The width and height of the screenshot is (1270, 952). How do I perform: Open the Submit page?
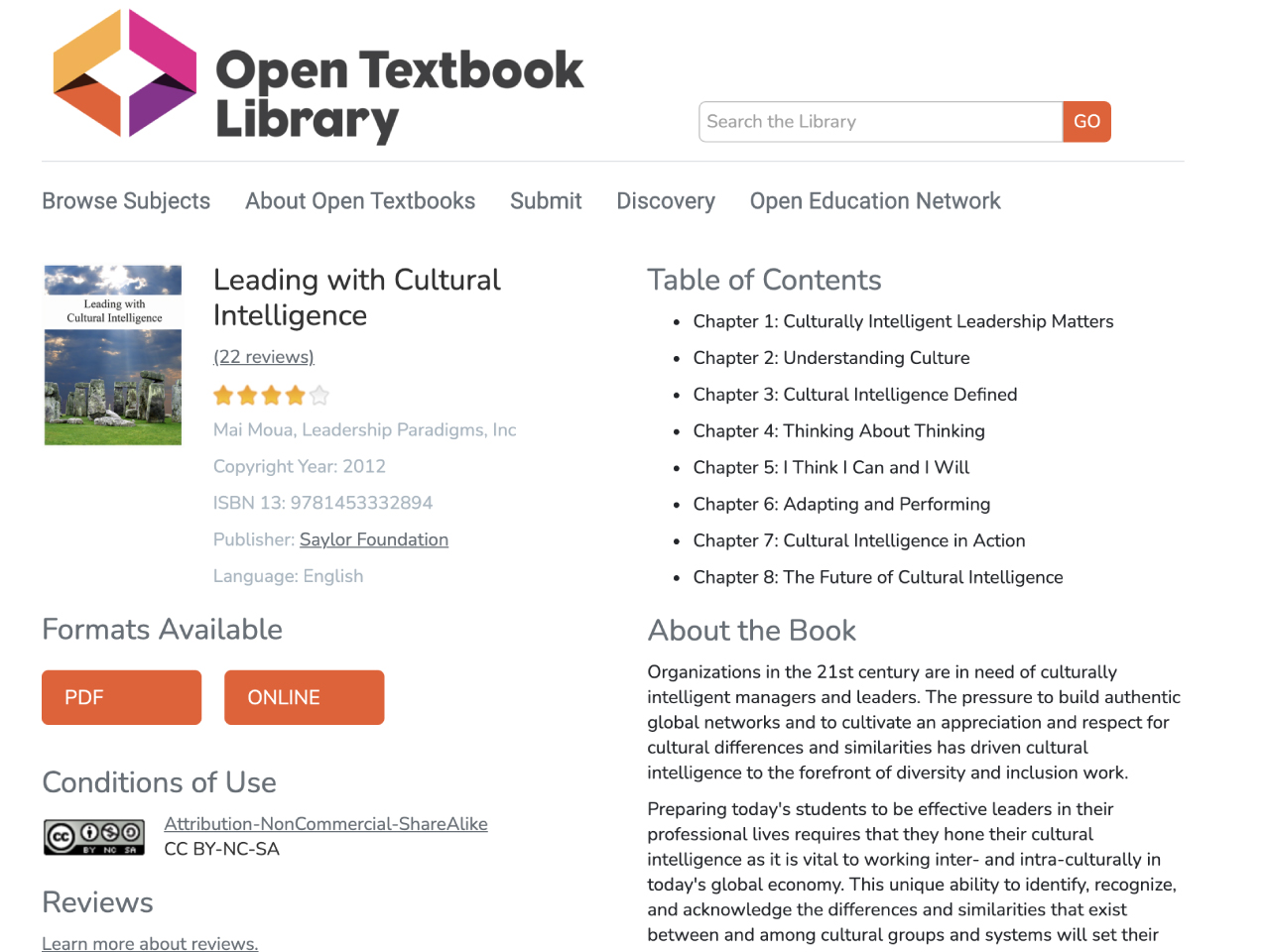click(x=546, y=201)
